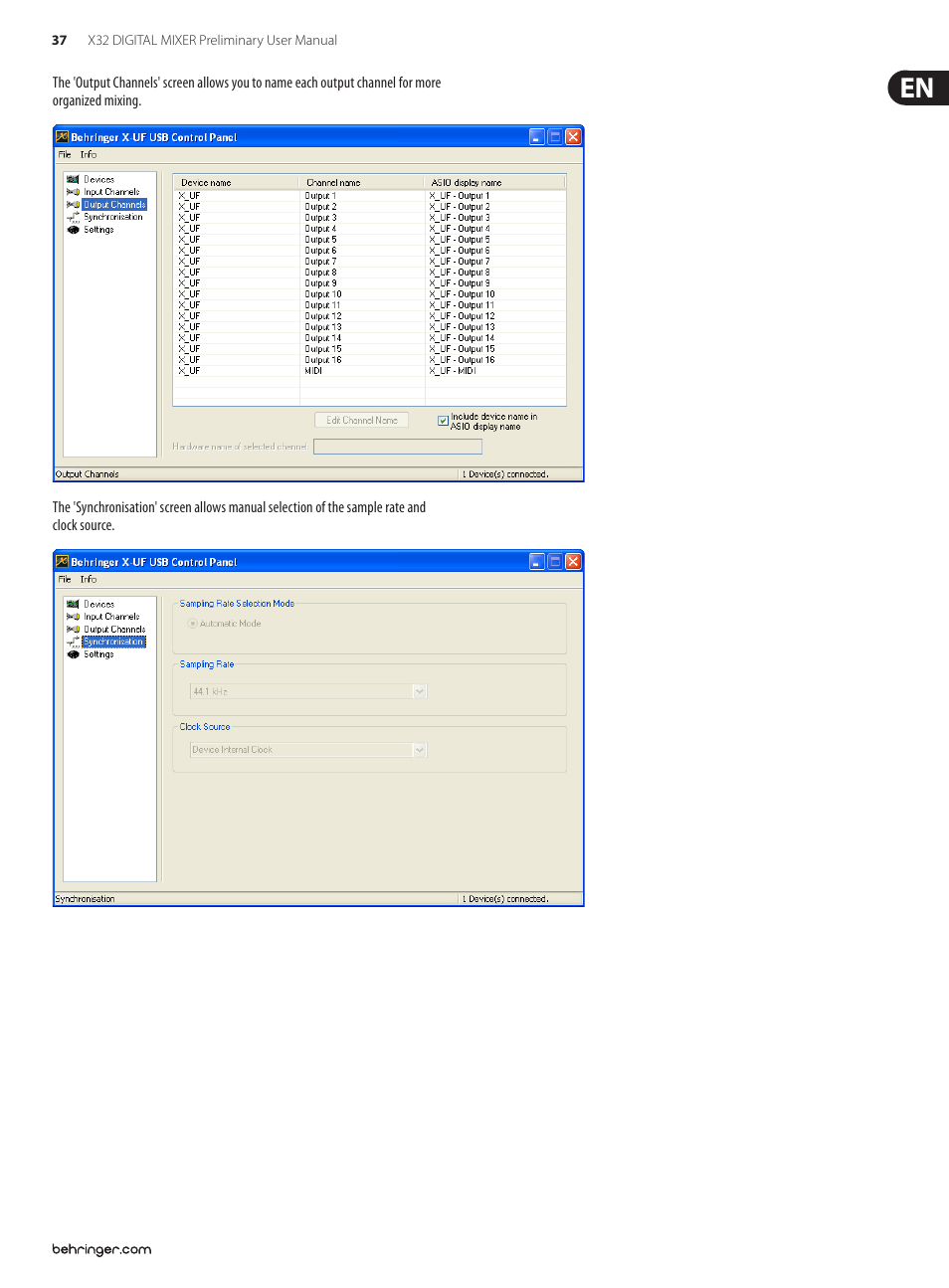
Task: Minimize the window containing Sampling Rate settings
Action: pyautogui.click(x=537, y=562)
